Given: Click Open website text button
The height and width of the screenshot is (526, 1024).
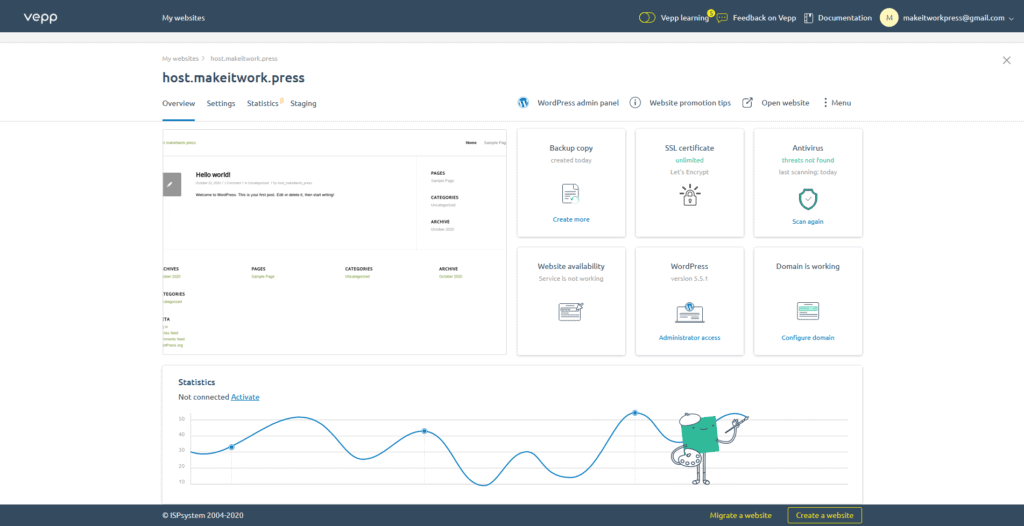Looking at the screenshot, I should [785, 103].
